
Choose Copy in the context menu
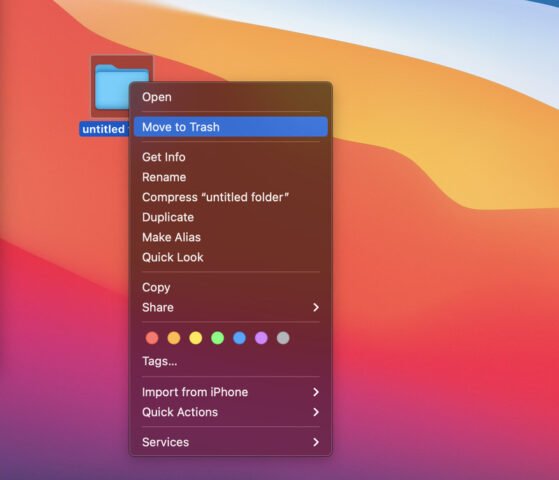[231, 287]
